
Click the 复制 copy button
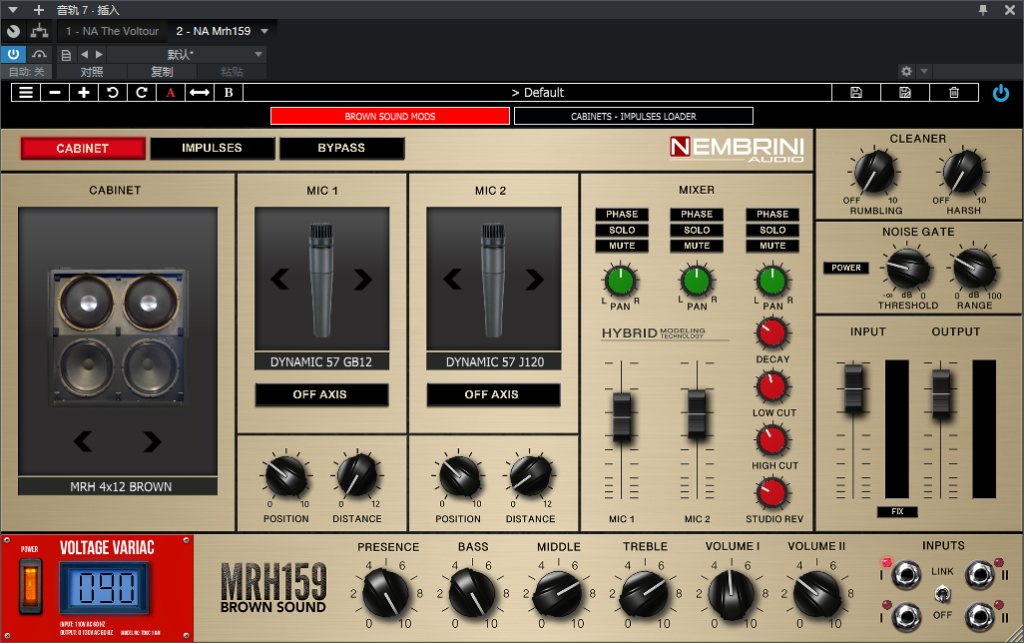pyautogui.click(x=162, y=72)
